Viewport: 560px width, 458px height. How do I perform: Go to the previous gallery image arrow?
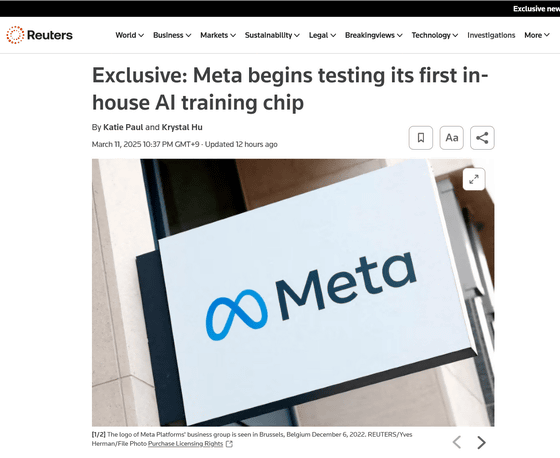[x=457, y=442]
